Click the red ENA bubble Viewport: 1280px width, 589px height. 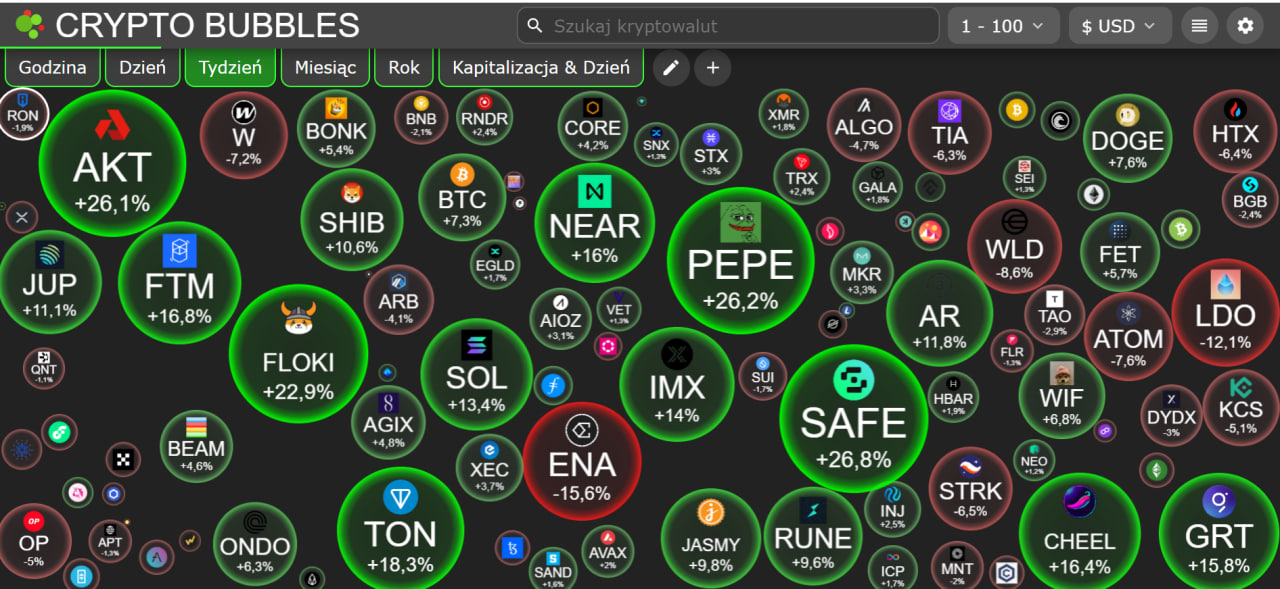pos(582,462)
